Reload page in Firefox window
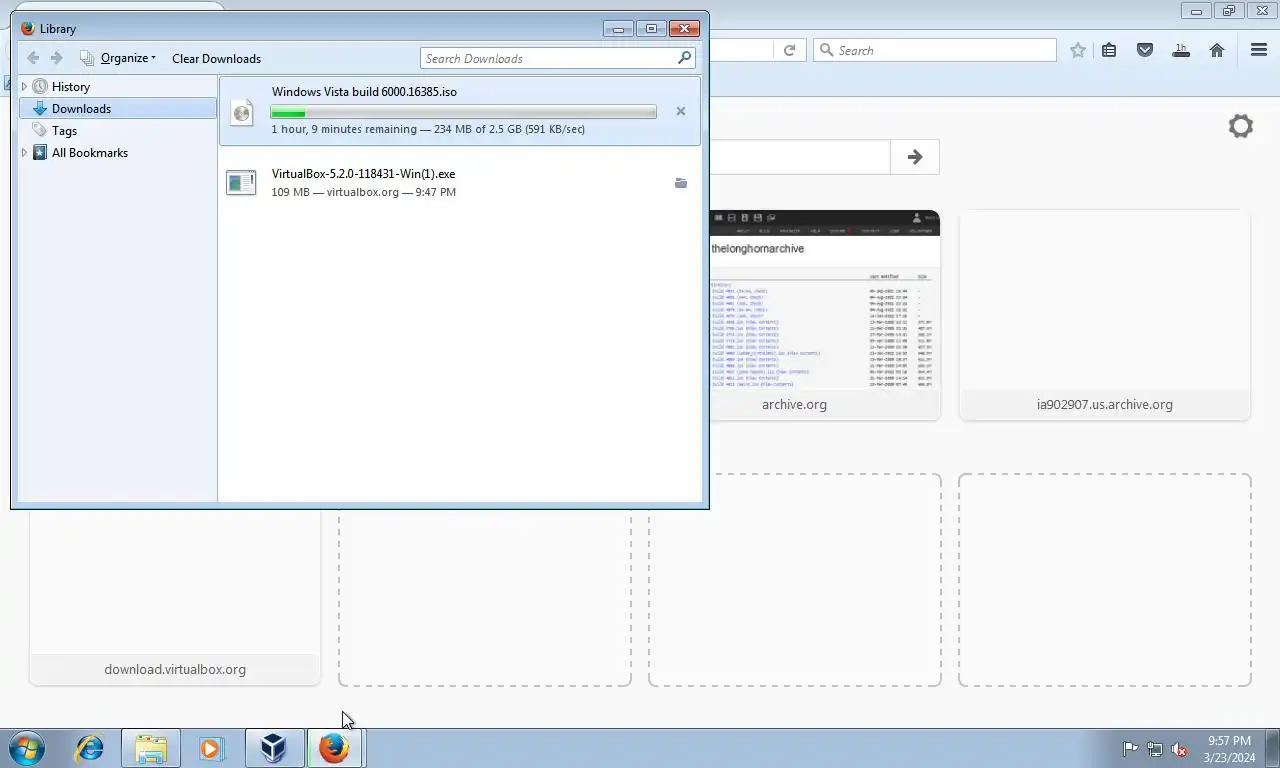The width and height of the screenshot is (1280, 768). click(789, 50)
